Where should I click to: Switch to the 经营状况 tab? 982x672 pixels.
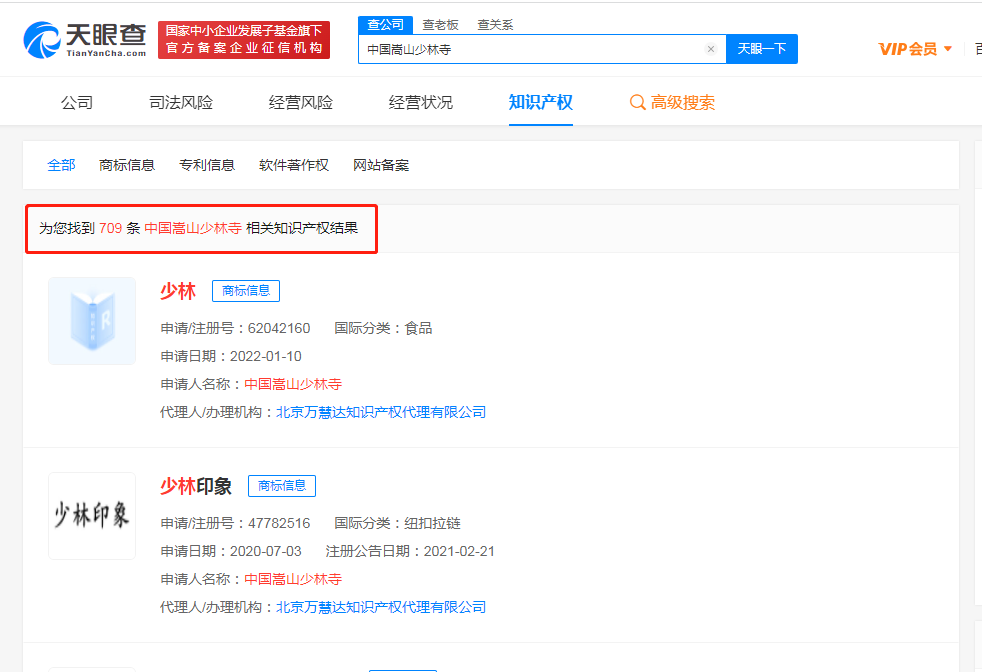point(420,102)
